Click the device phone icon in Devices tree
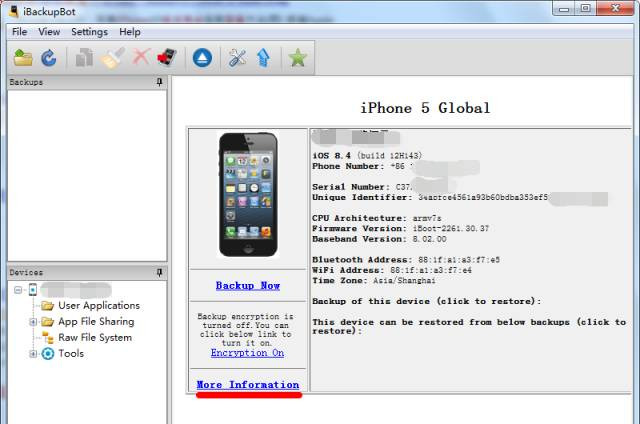The width and height of the screenshot is (640, 424). [33, 290]
